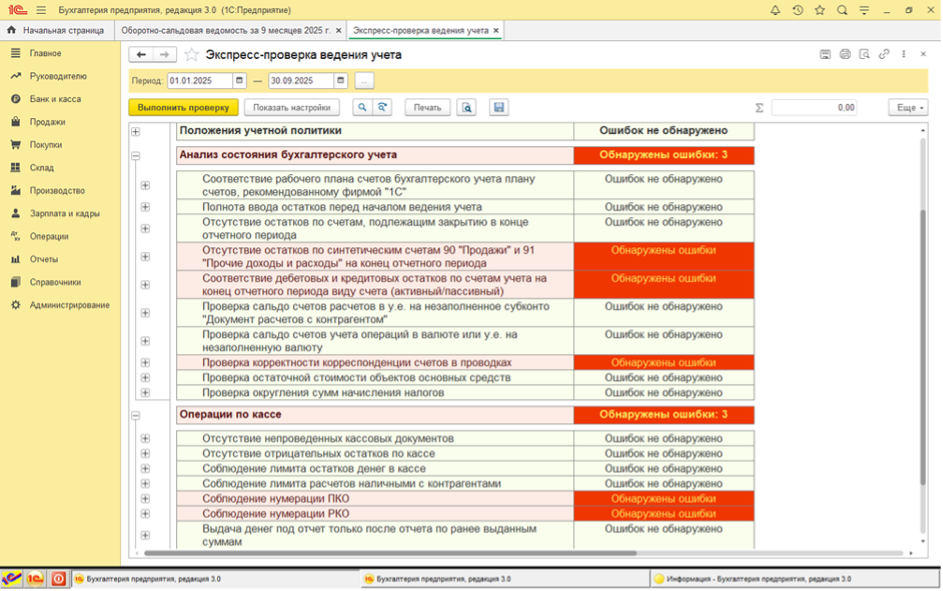
Task: Collapse the 'Анализ состояния бухгалтерского учета' section
Action: click(135, 155)
